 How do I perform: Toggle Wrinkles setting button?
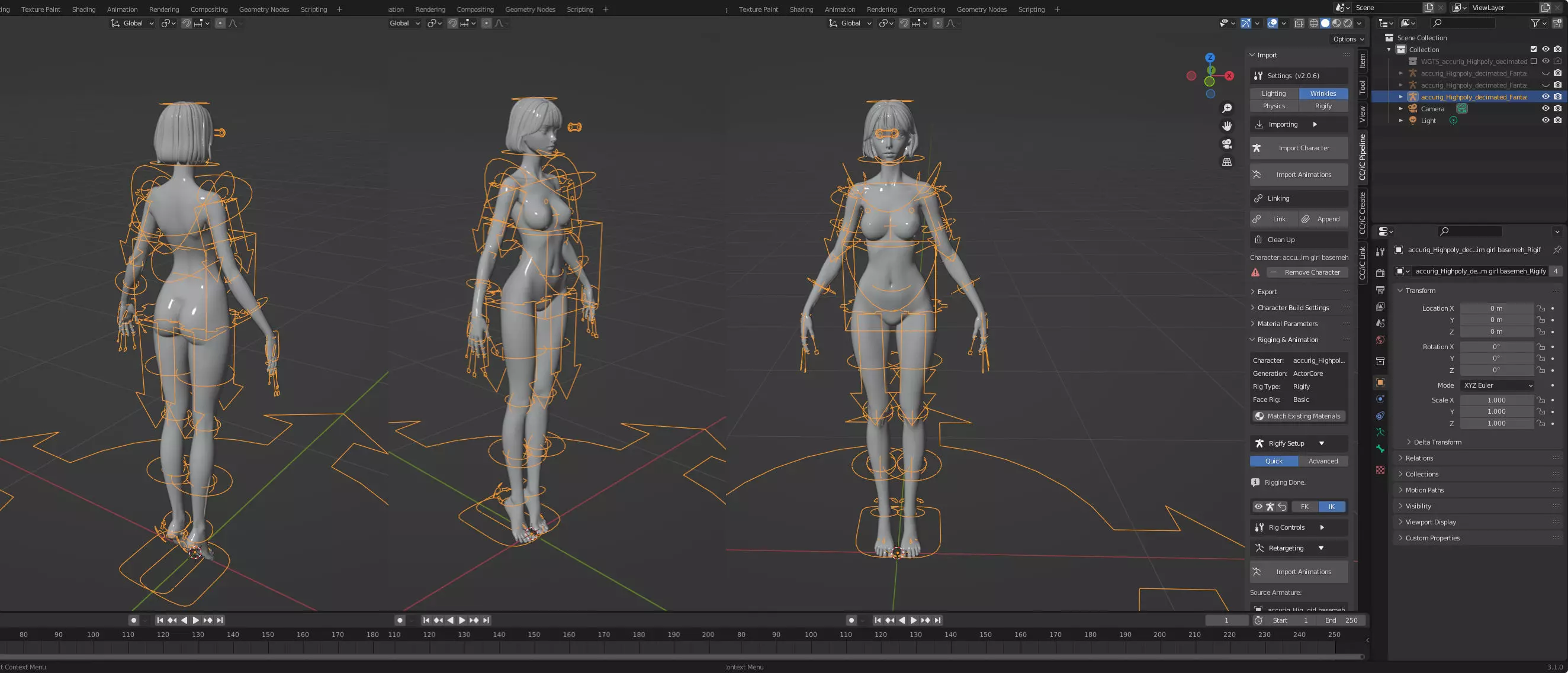click(x=1323, y=94)
